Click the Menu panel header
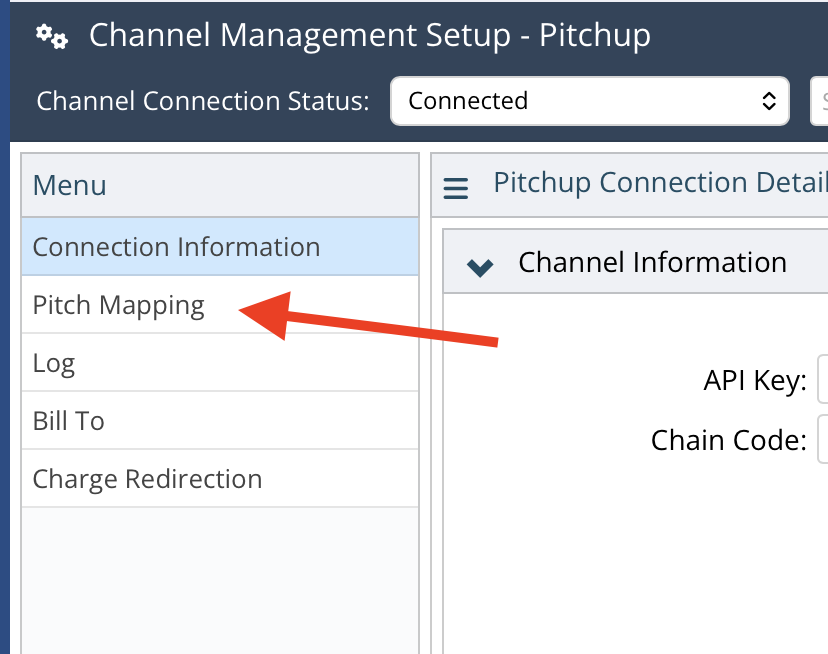This screenshot has height=654, width=828. tap(220, 185)
